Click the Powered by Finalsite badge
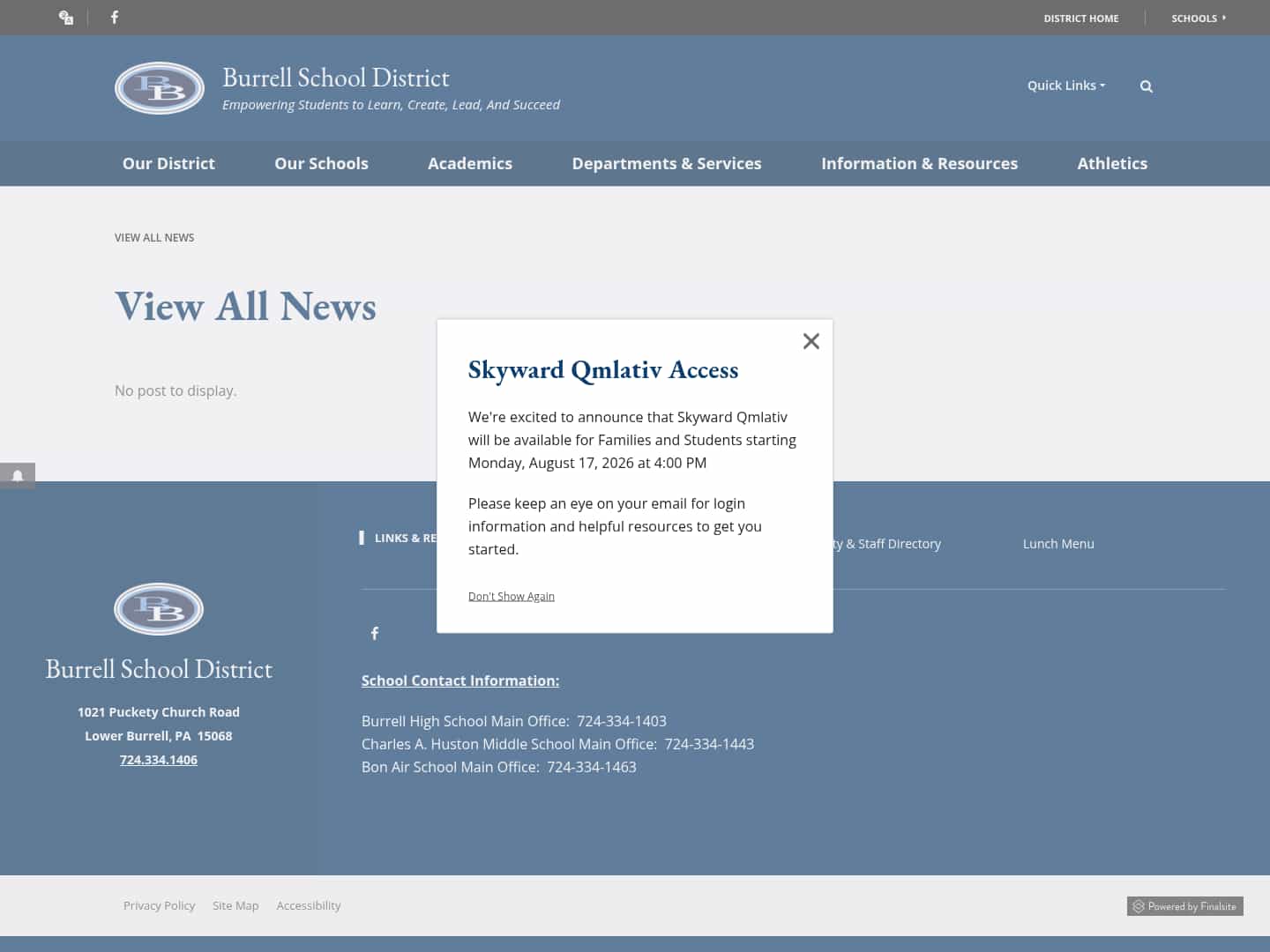This screenshot has width=1270, height=952. (x=1184, y=906)
